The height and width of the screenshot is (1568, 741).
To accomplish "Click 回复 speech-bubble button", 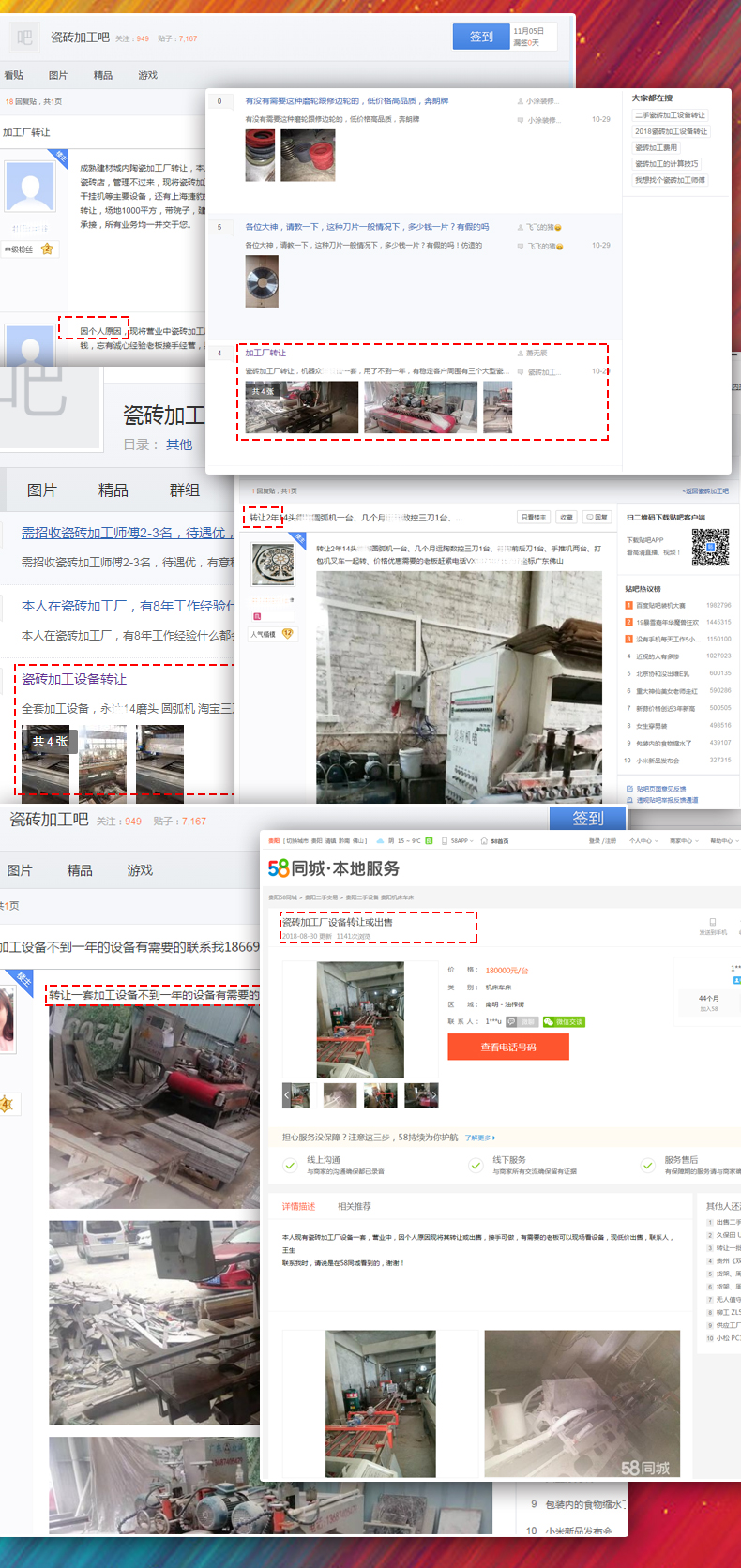I will click(597, 517).
